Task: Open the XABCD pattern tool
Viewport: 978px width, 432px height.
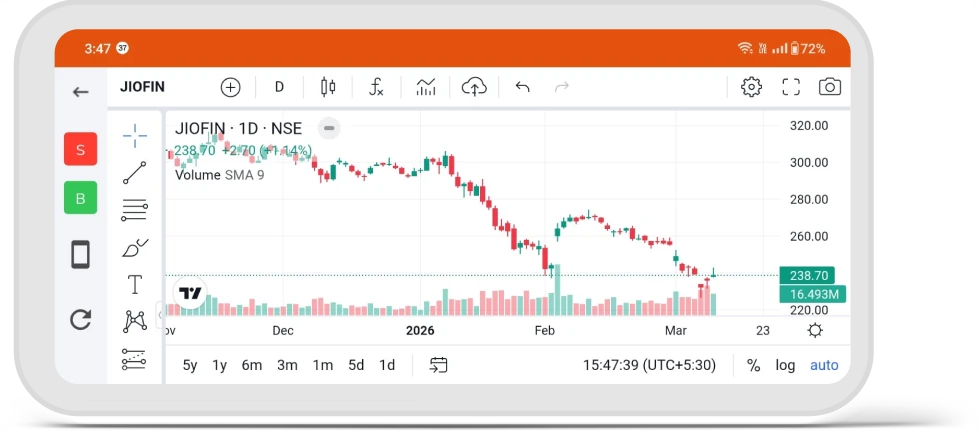Action: (x=135, y=322)
